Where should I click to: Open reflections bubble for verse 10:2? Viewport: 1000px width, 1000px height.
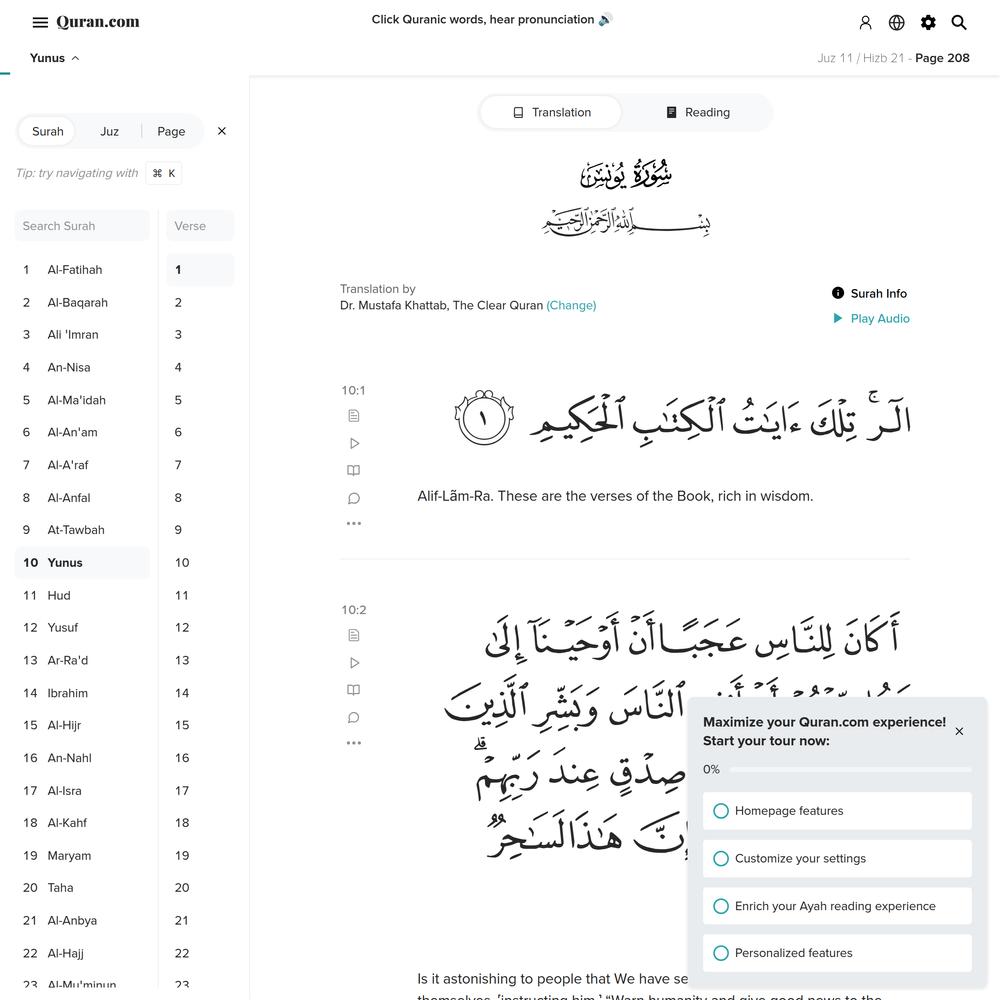pyautogui.click(x=353, y=717)
